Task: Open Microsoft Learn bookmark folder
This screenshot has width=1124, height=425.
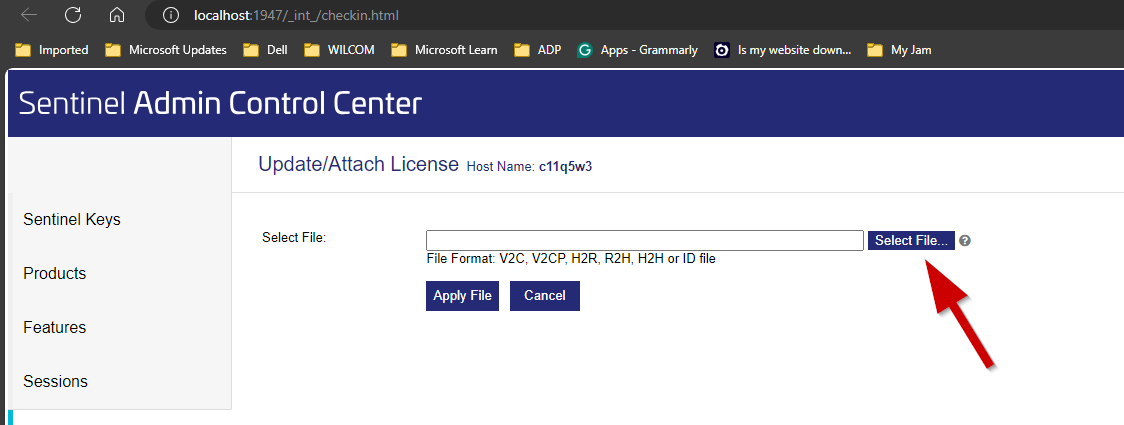Action: [444, 50]
